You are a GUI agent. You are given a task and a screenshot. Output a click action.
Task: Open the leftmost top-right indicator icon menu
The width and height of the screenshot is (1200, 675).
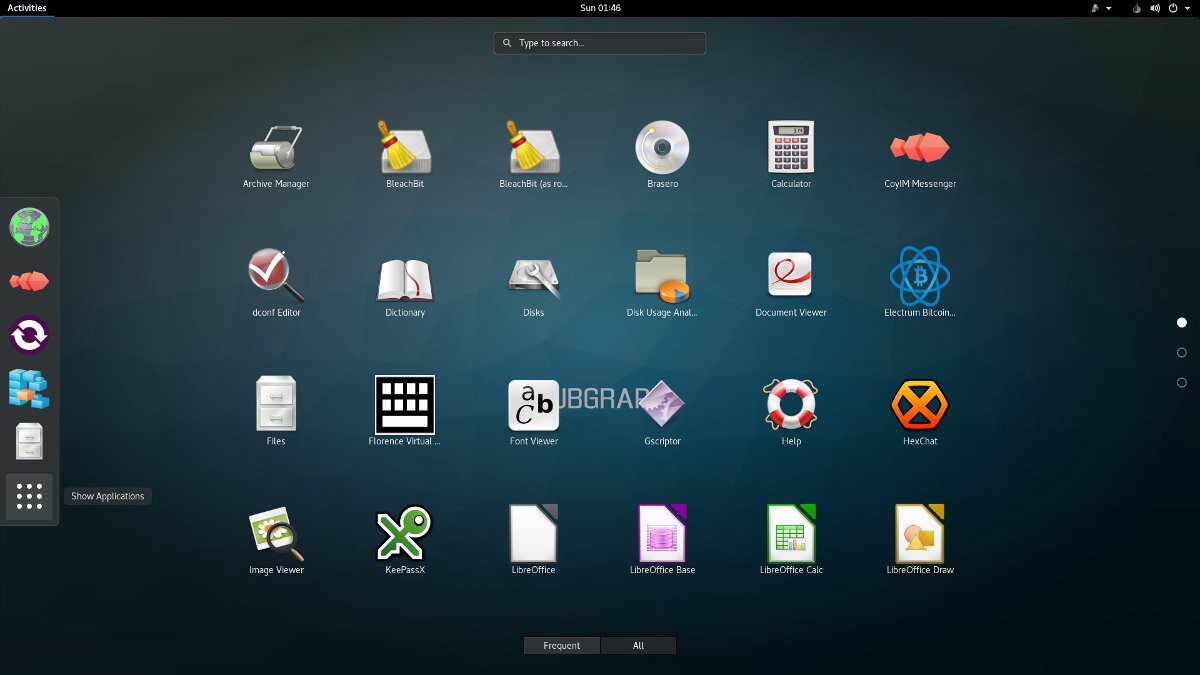(1096, 8)
